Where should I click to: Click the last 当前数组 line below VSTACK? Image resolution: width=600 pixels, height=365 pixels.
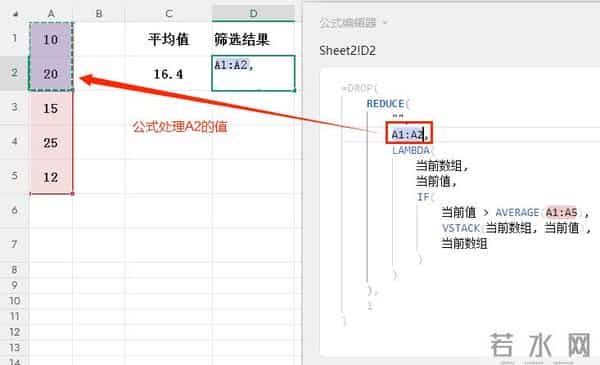coord(464,243)
